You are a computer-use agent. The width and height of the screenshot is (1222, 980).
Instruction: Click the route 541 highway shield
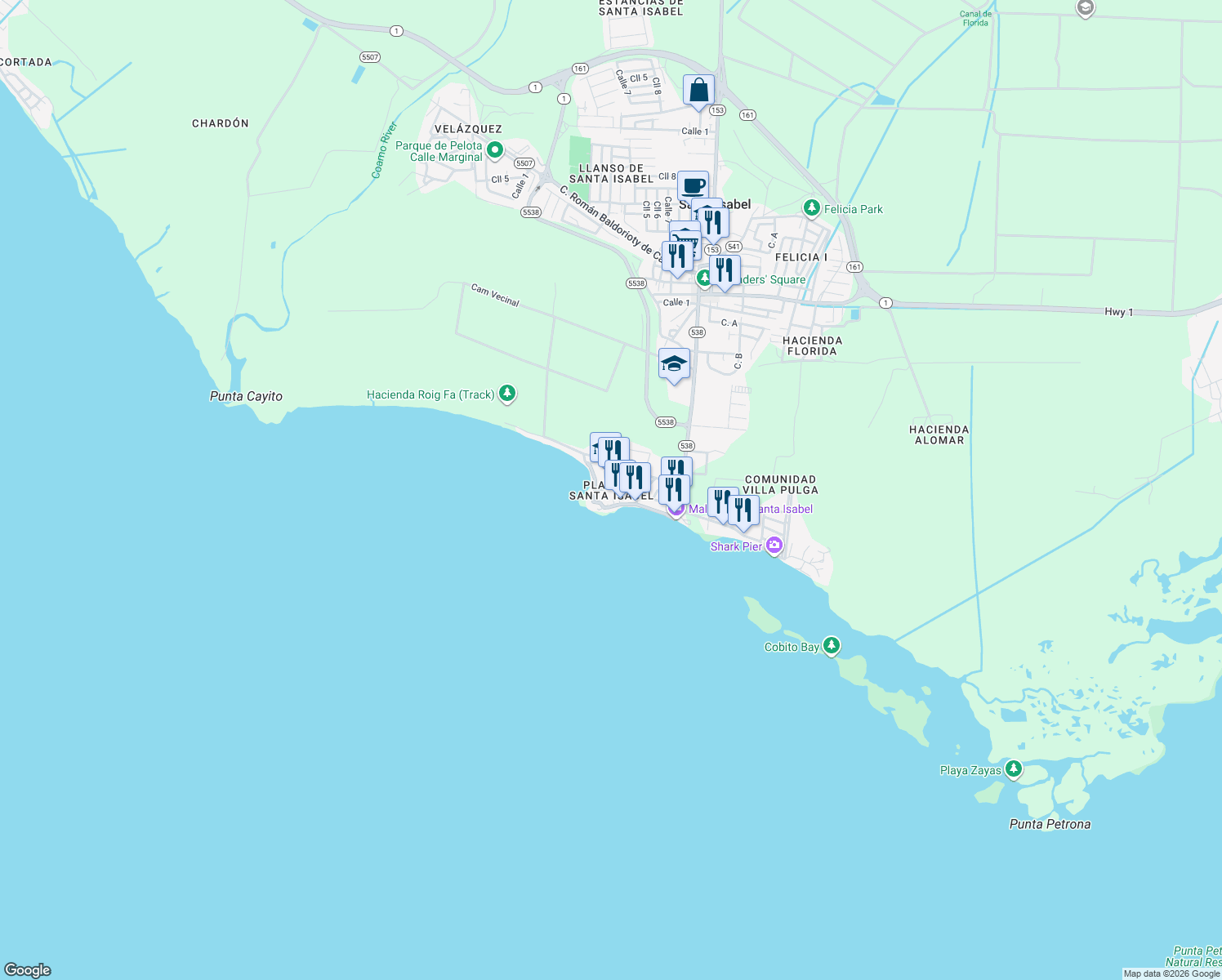pyautogui.click(x=733, y=247)
